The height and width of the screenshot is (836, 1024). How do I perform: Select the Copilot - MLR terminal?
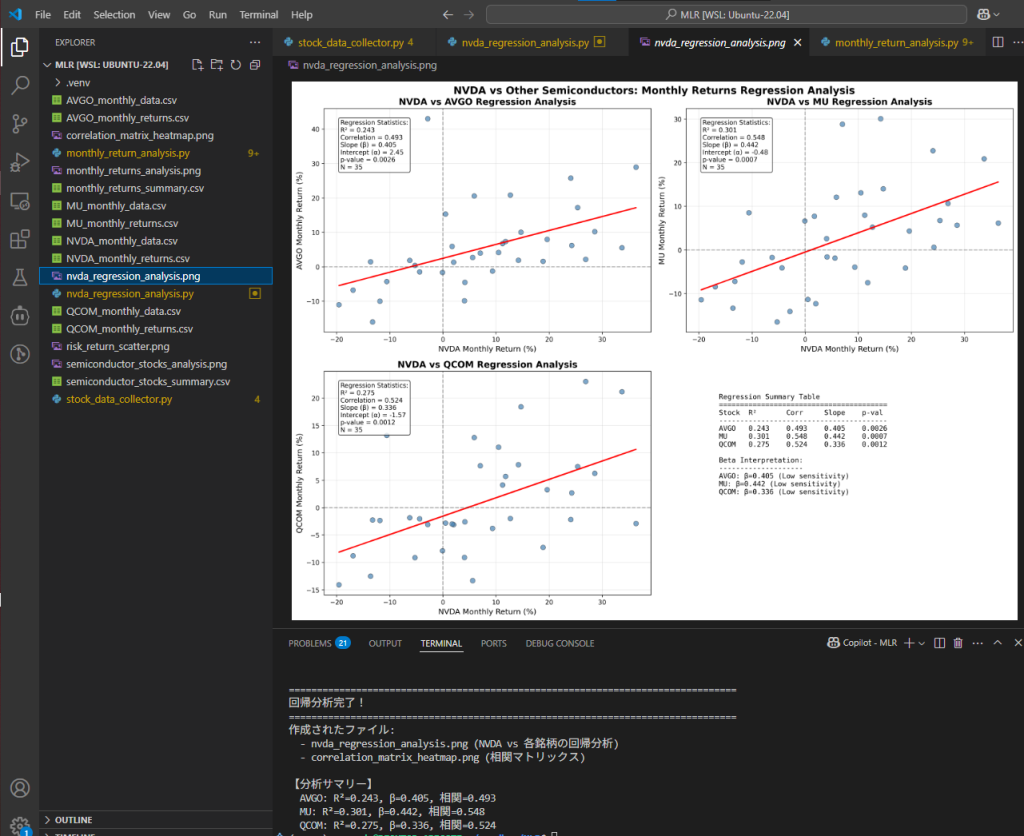(862, 643)
